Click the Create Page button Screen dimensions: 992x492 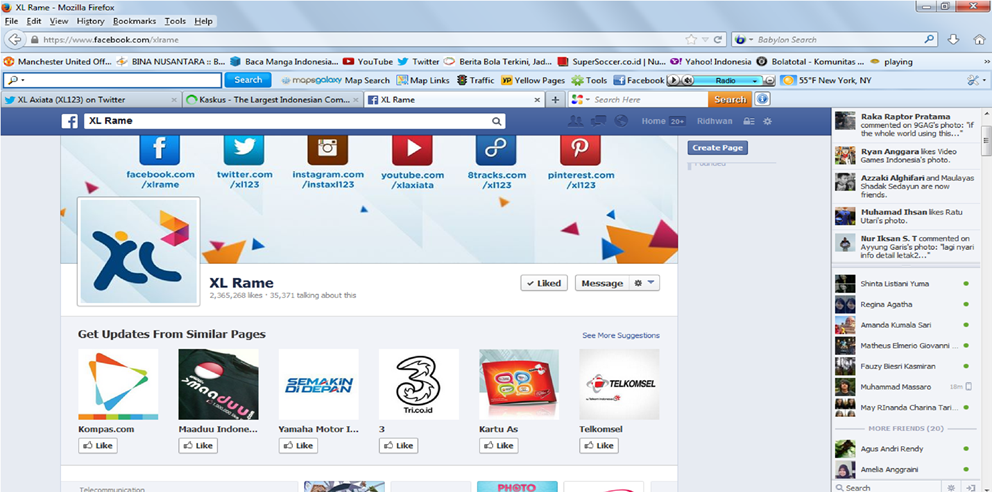[x=717, y=147]
